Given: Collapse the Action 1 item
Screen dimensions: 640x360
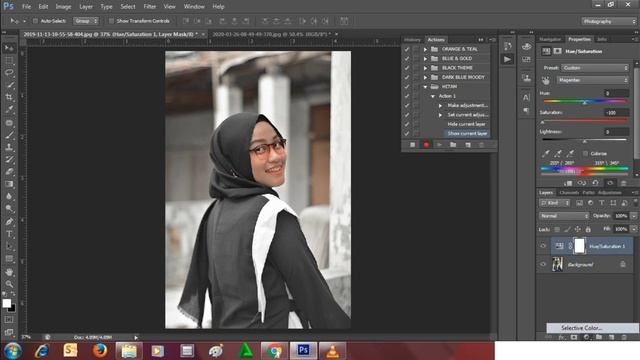Looking at the screenshot, I should [433, 96].
